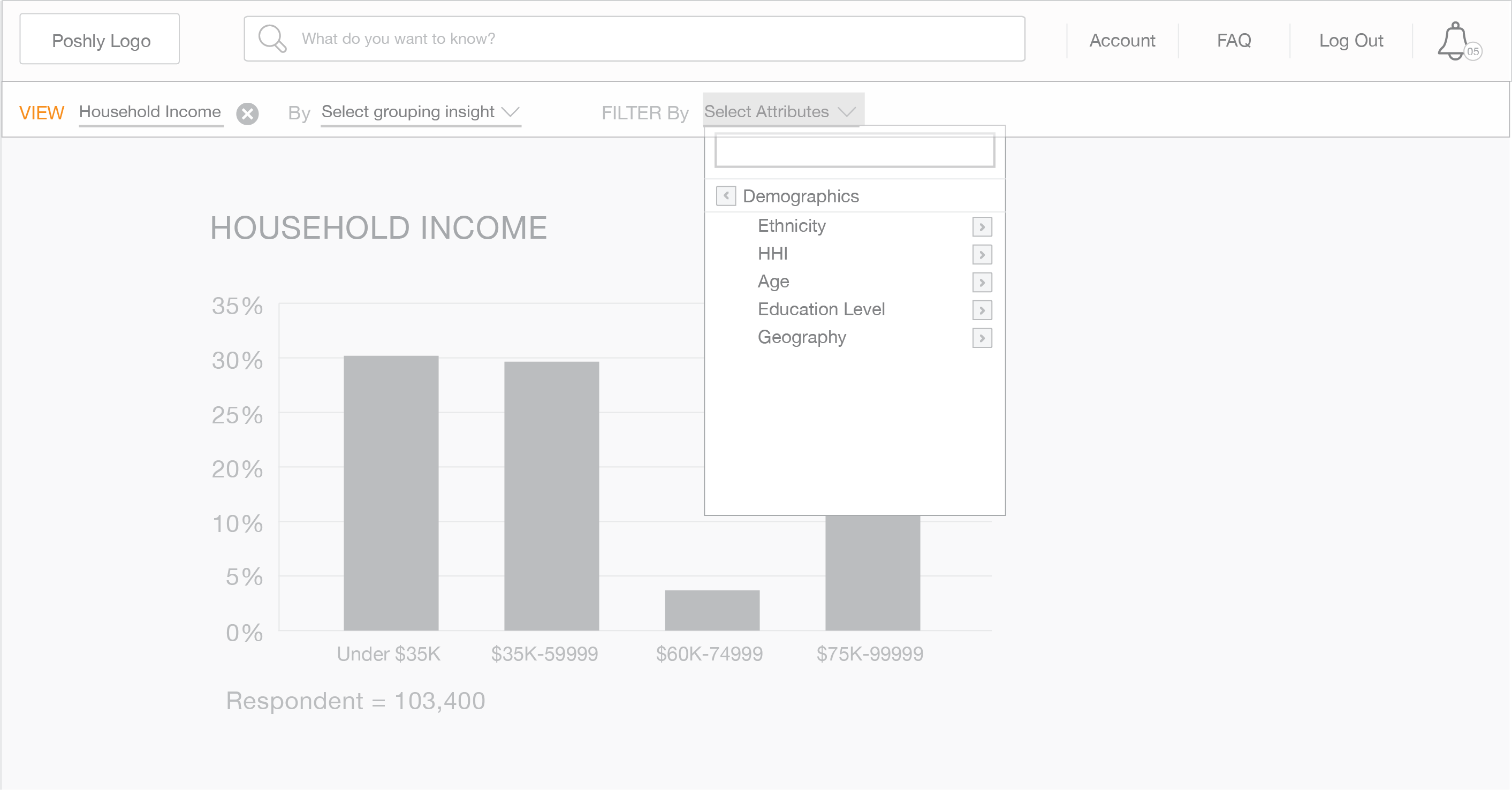Image resolution: width=1512 pixels, height=790 pixels.
Task: Click the FILTER By label
Action: (644, 113)
